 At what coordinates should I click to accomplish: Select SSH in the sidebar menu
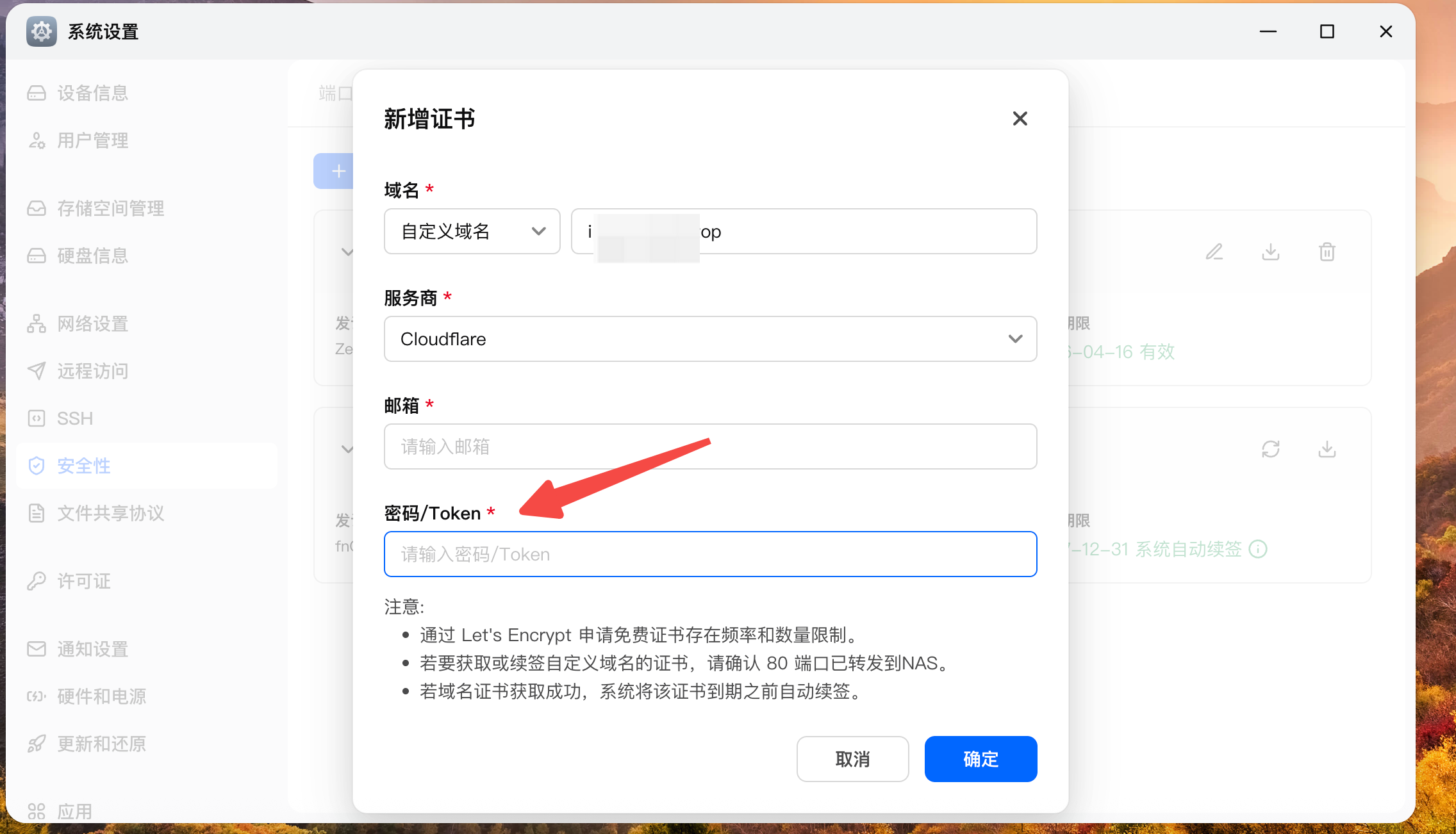click(x=74, y=418)
